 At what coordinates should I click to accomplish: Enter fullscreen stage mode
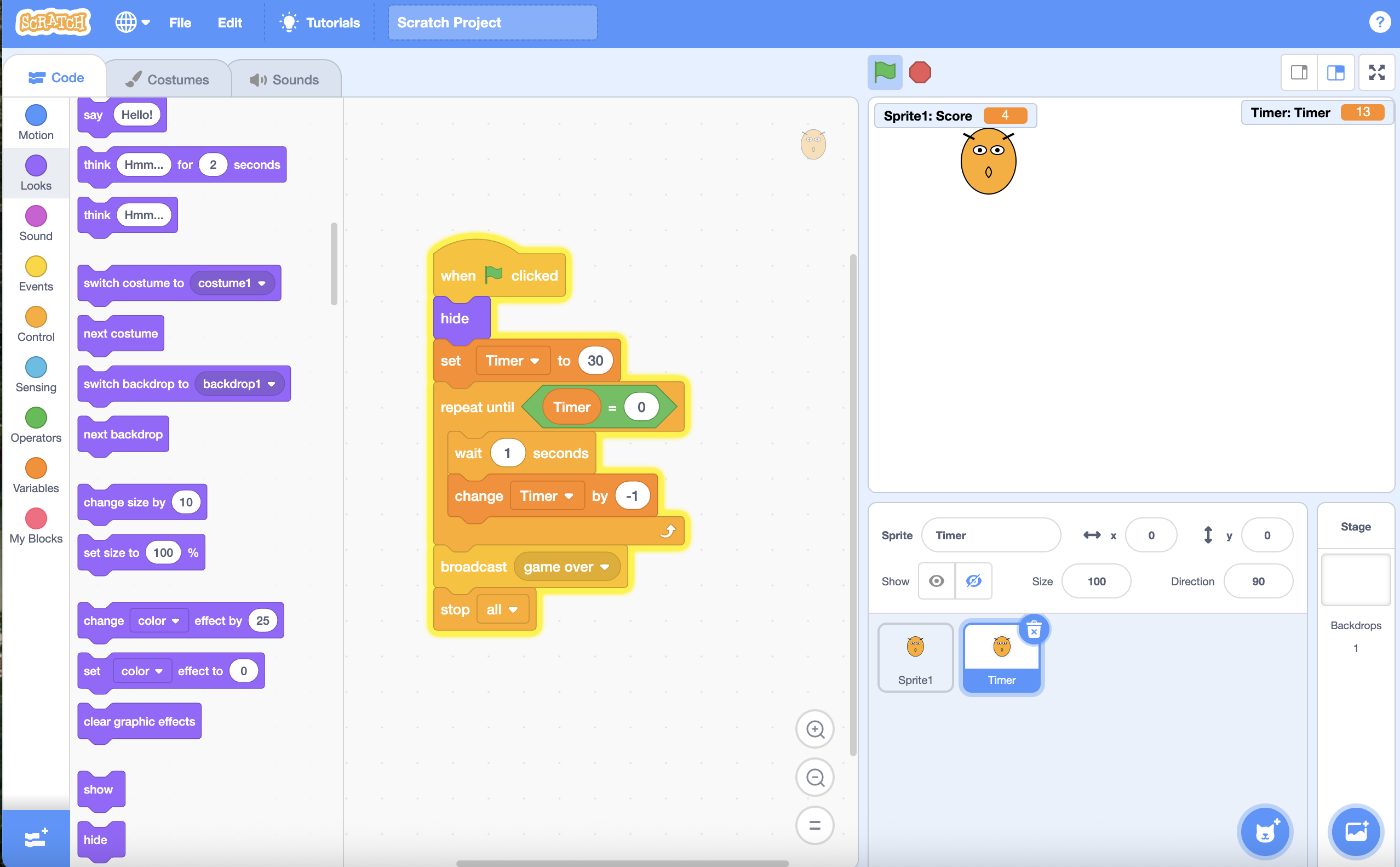1376,72
